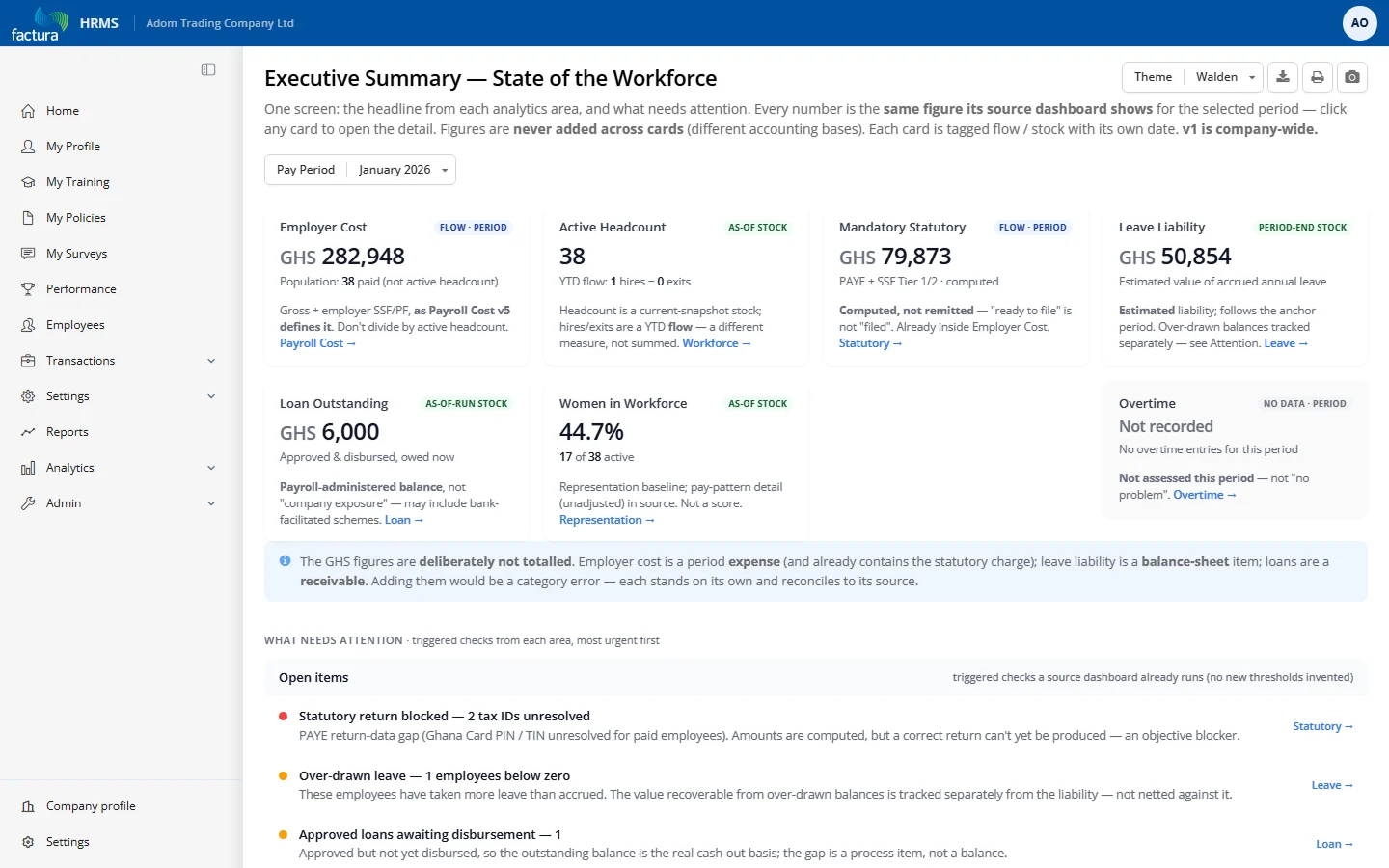The width and height of the screenshot is (1389, 868).
Task: Expand the Settings submenu chevron under Transactions
Action: (x=211, y=396)
